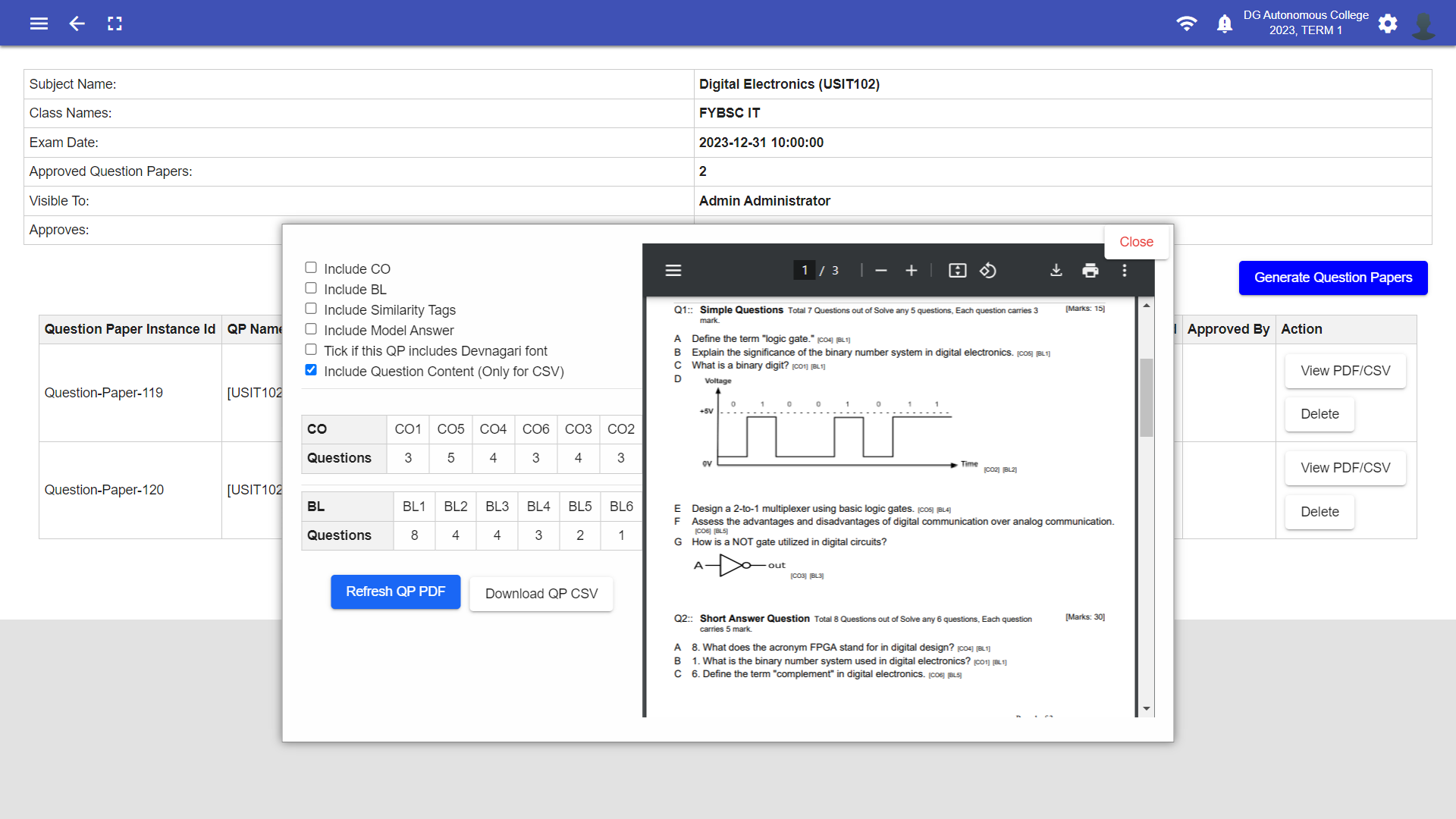The image size is (1456, 819).
Task: Click the CO1 column header cell
Action: [408, 429]
